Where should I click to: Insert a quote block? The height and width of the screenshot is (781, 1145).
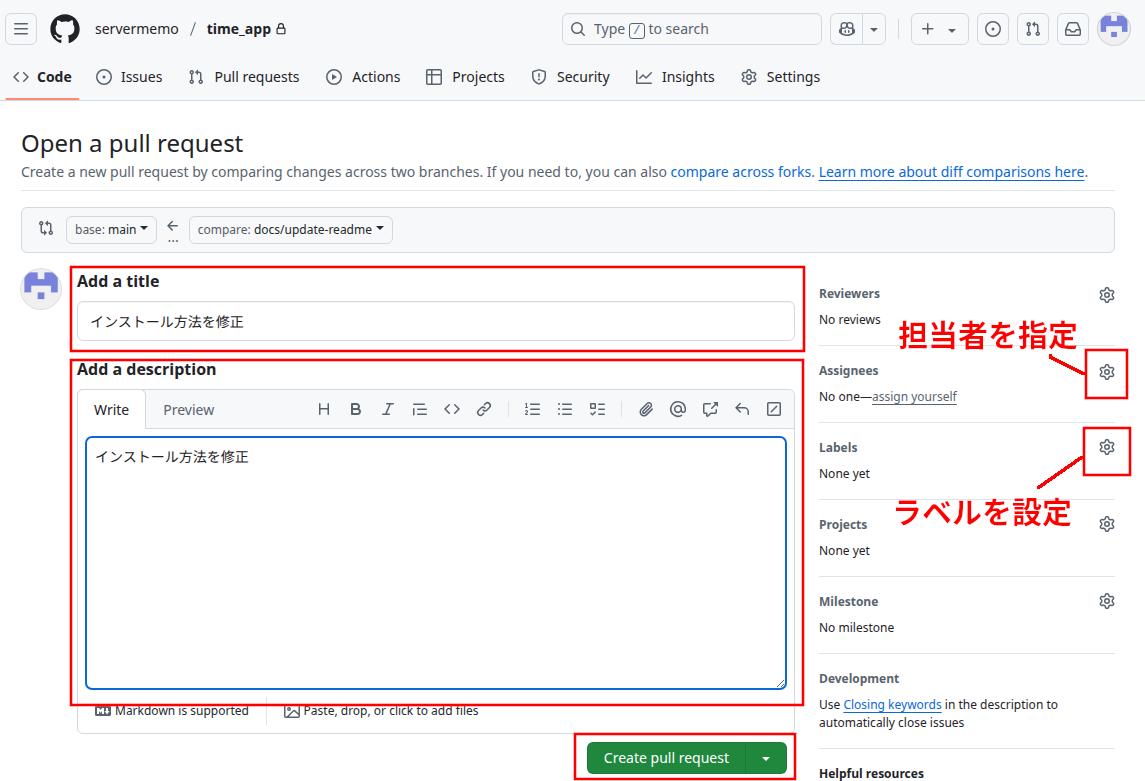point(420,409)
